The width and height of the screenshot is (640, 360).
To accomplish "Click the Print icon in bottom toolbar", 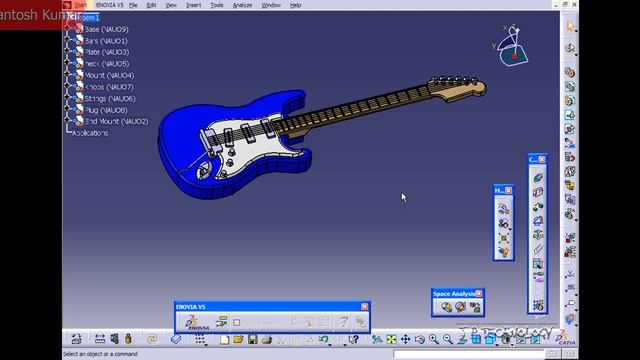I will coord(267,340).
